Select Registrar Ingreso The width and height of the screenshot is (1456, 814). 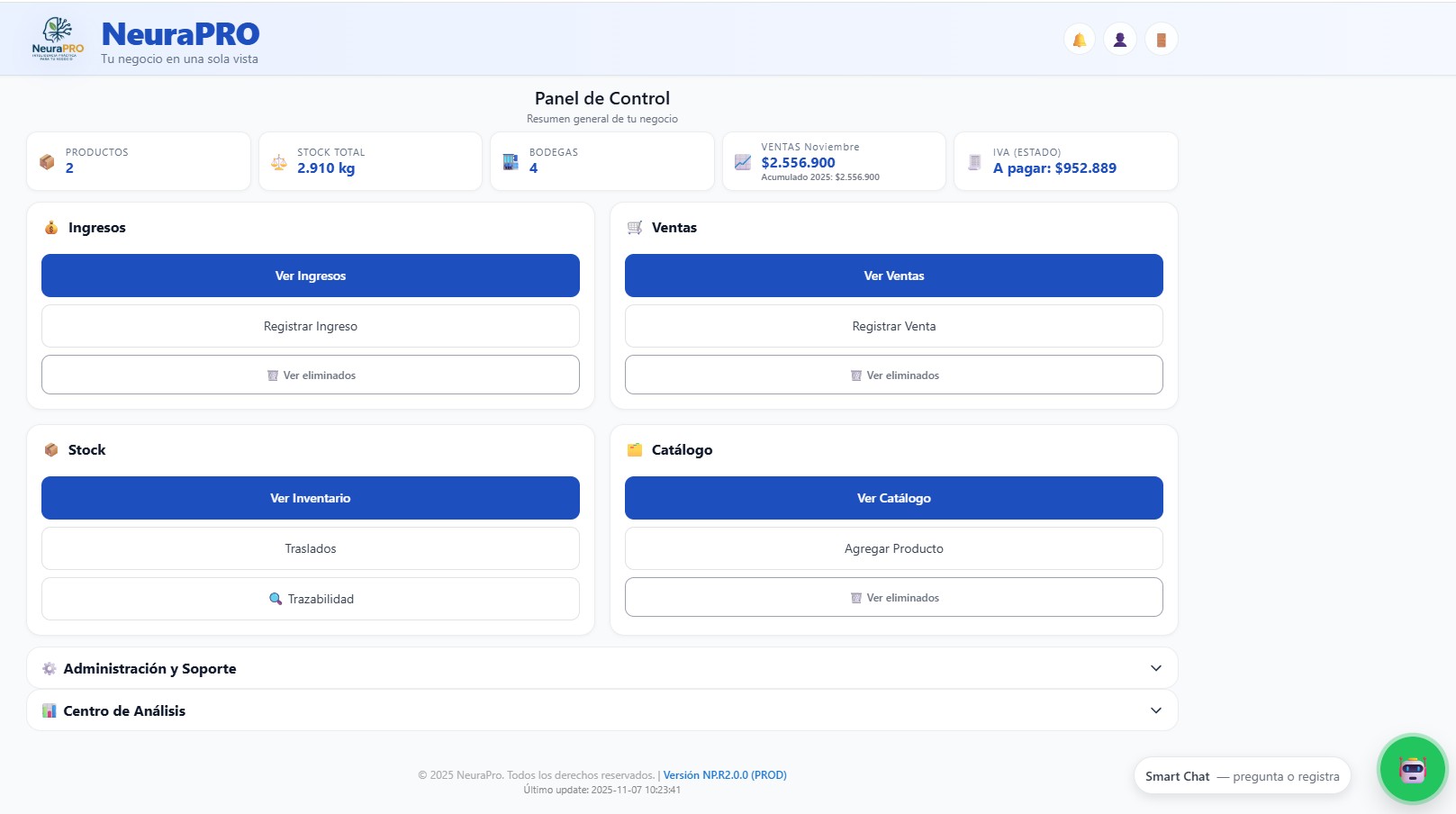click(x=310, y=326)
